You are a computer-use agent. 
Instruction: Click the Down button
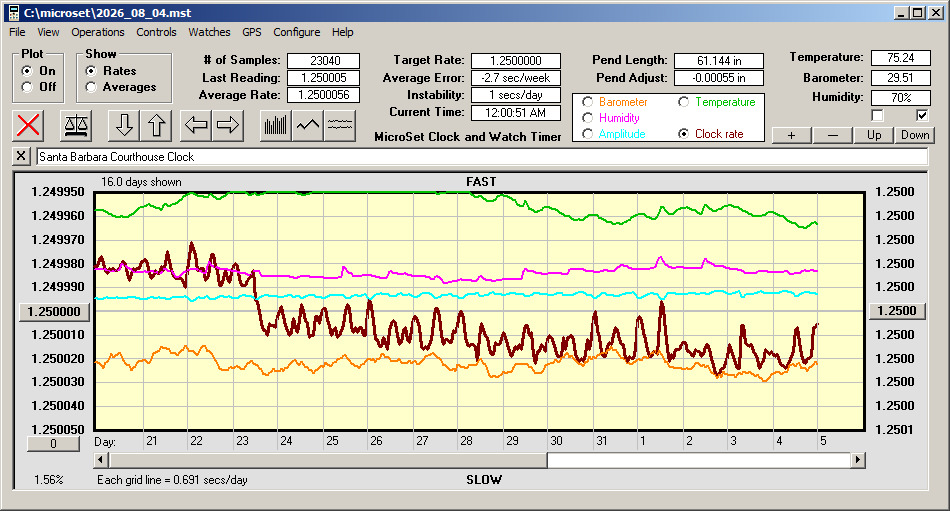point(915,135)
